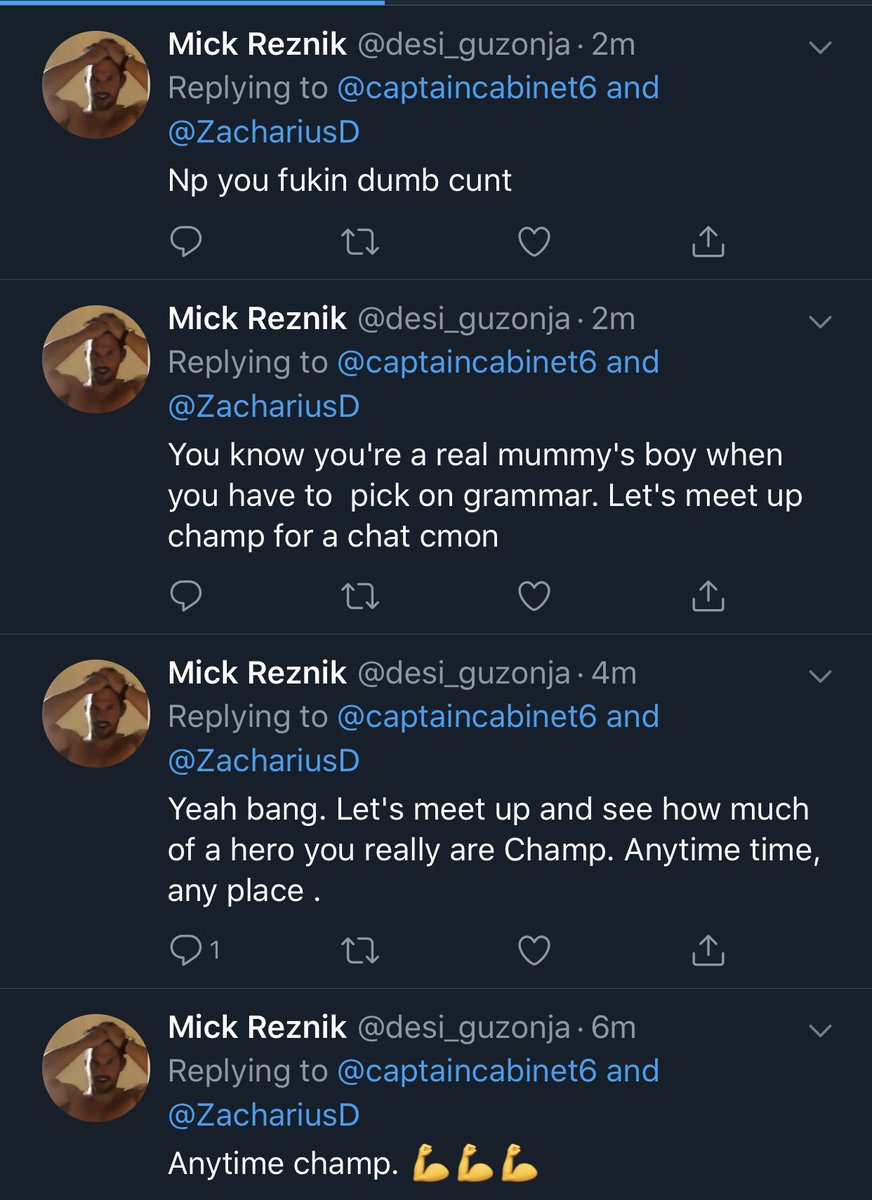Reply to the mummy's boy tweet
This screenshot has width=872, height=1200.
click(186, 596)
